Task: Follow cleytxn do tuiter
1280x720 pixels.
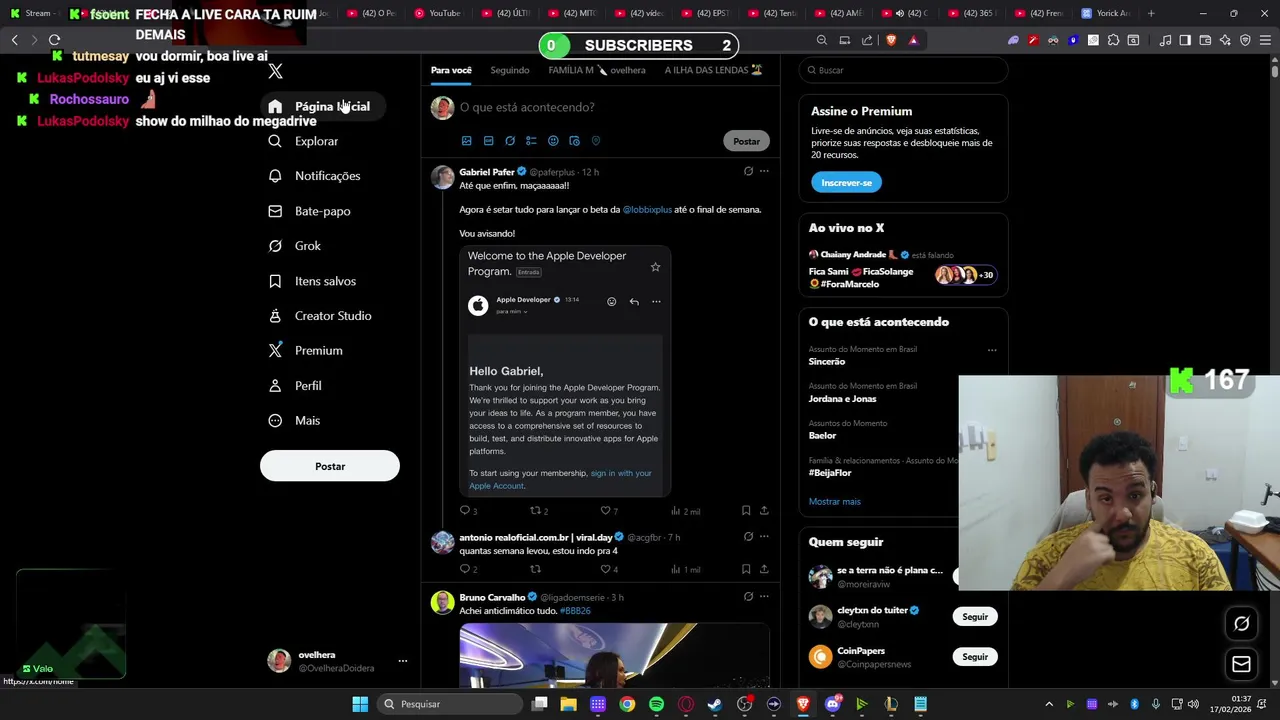Action: coord(975,617)
